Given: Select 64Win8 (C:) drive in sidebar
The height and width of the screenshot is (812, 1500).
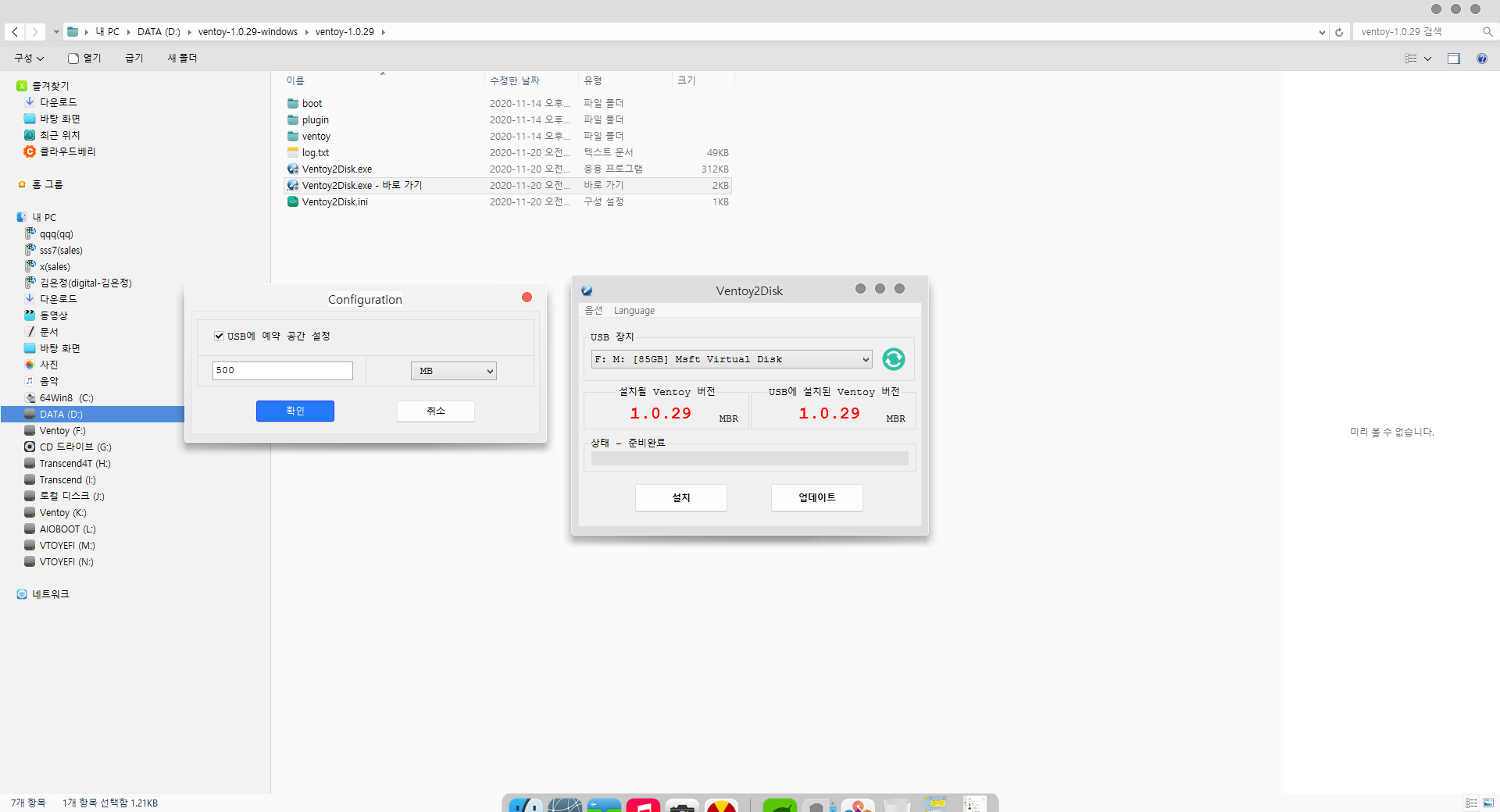Looking at the screenshot, I should 66,397.
